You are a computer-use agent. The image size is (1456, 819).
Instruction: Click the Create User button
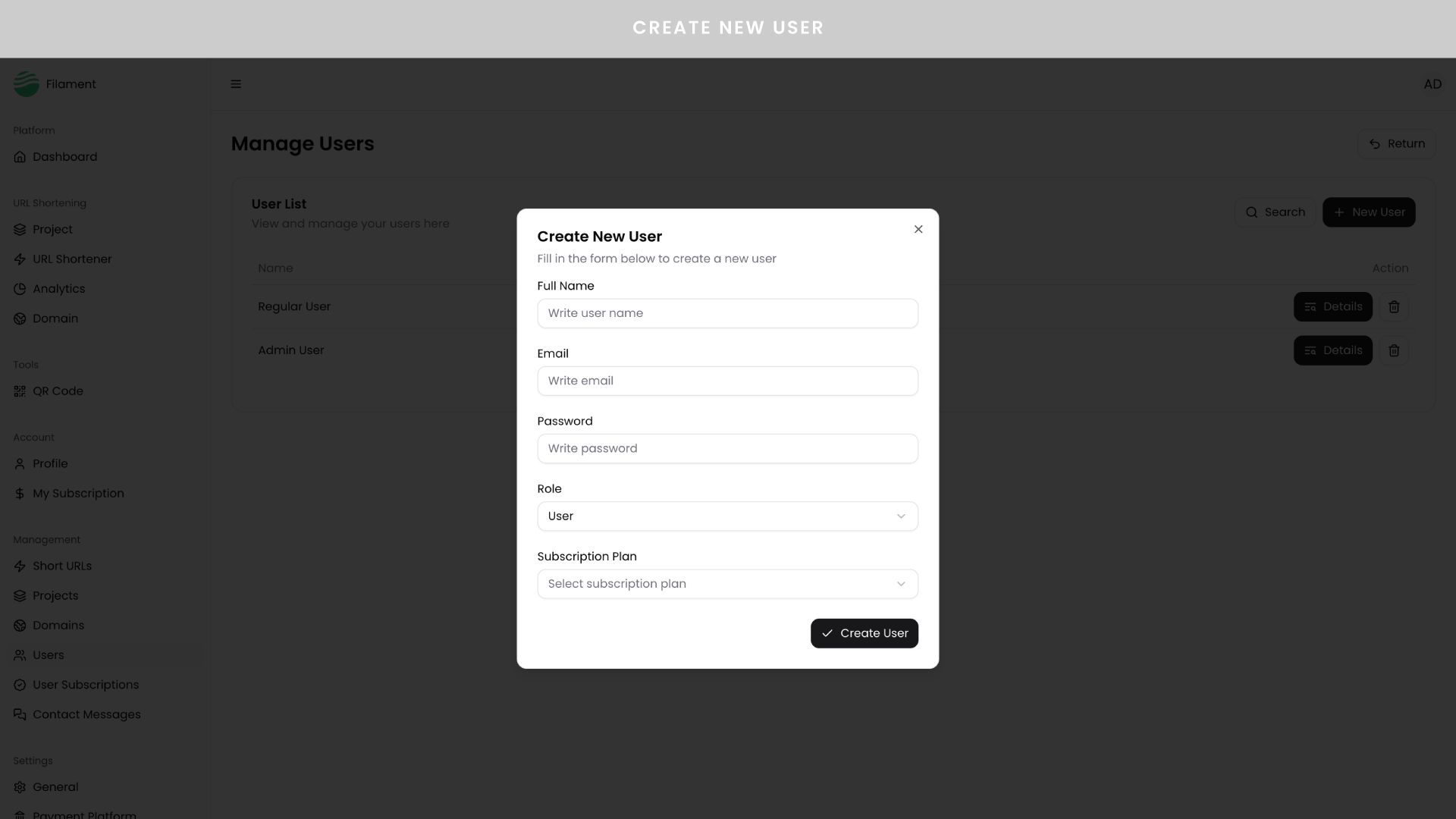click(x=864, y=633)
